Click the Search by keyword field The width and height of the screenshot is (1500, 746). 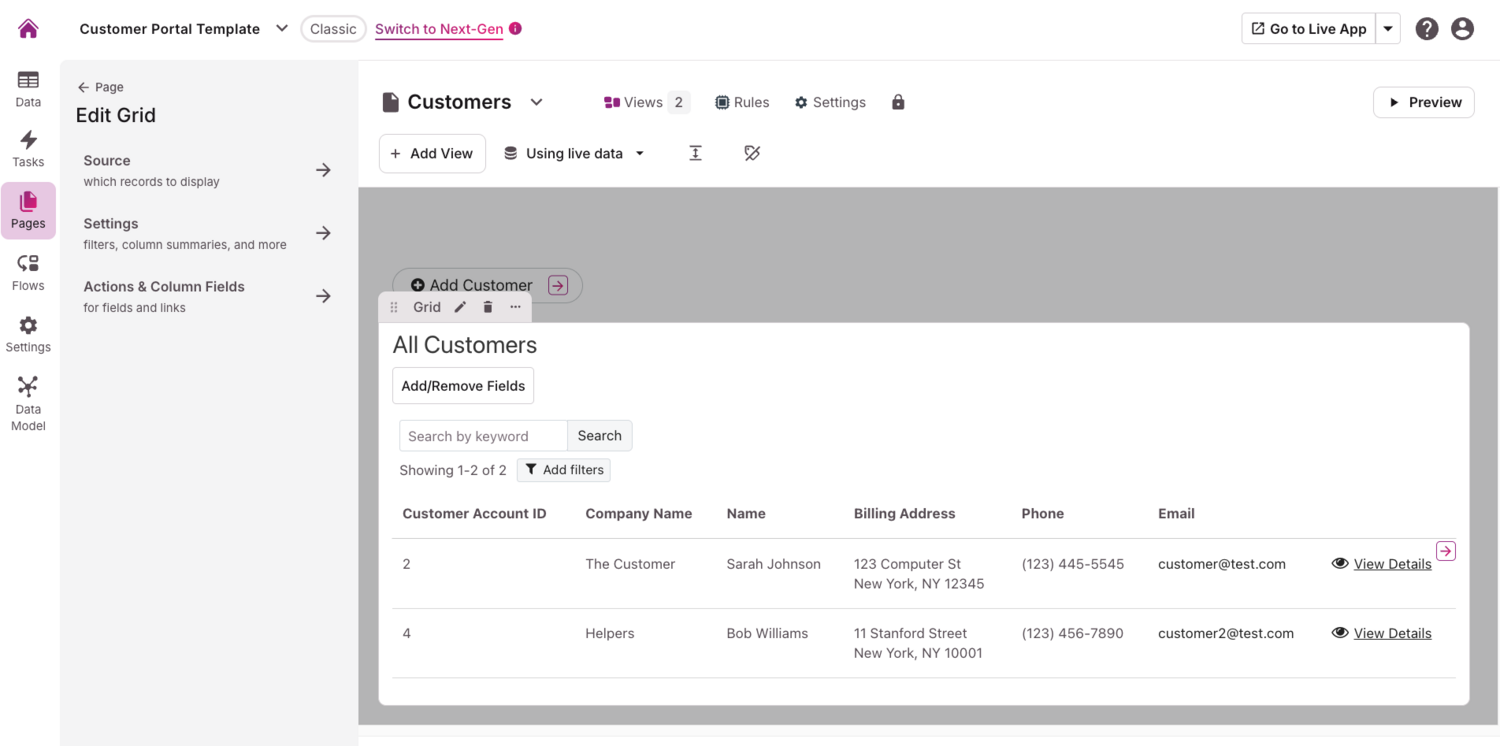[x=483, y=436]
